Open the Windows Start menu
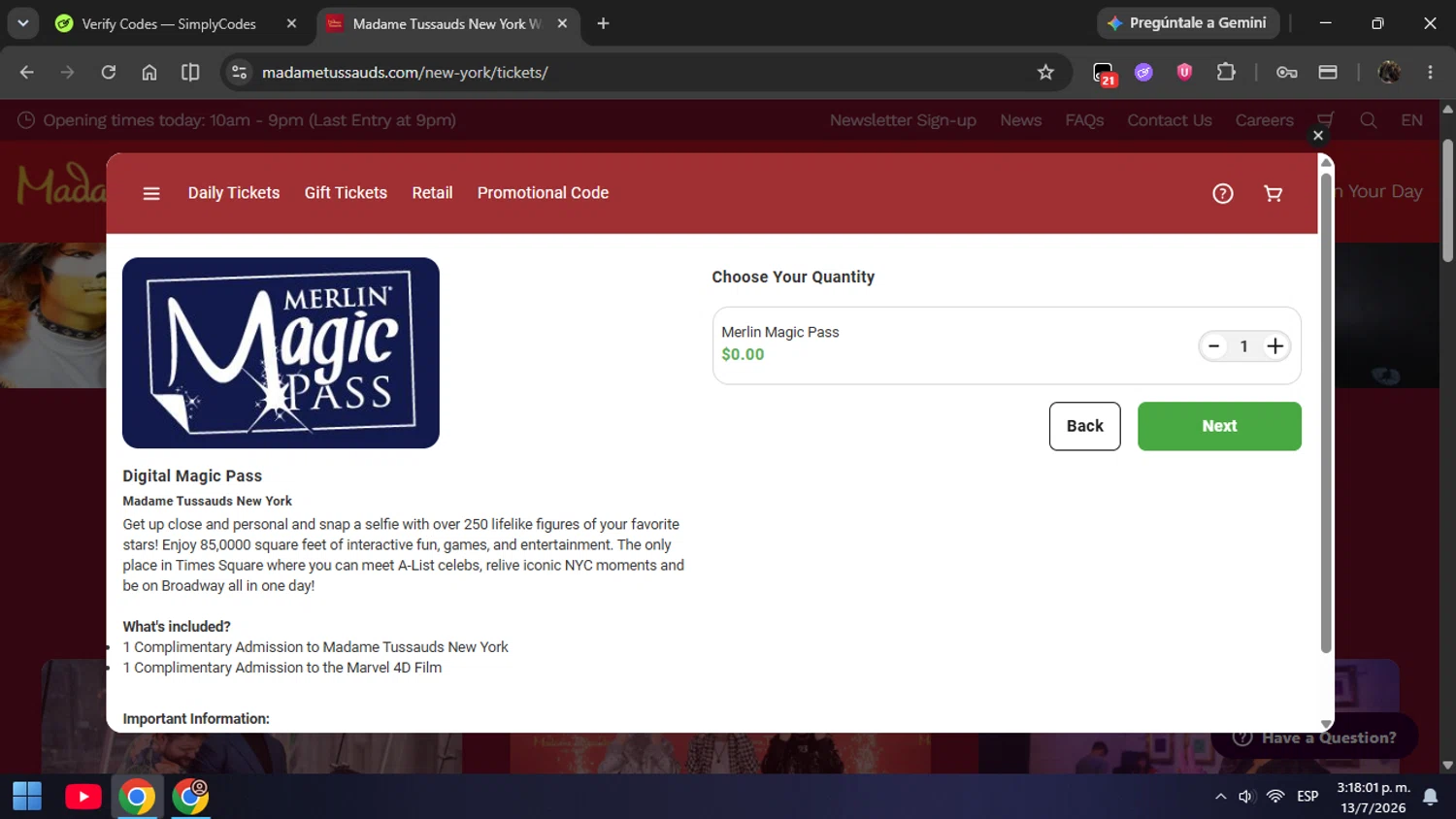 (x=27, y=797)
